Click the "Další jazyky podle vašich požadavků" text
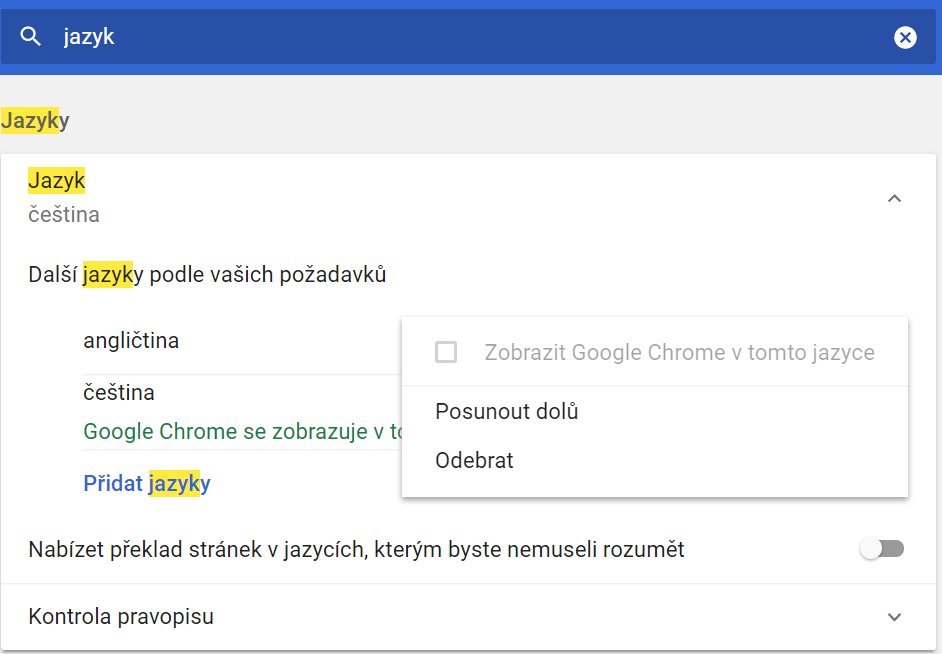Screen dimensions: 942x654 207,275
